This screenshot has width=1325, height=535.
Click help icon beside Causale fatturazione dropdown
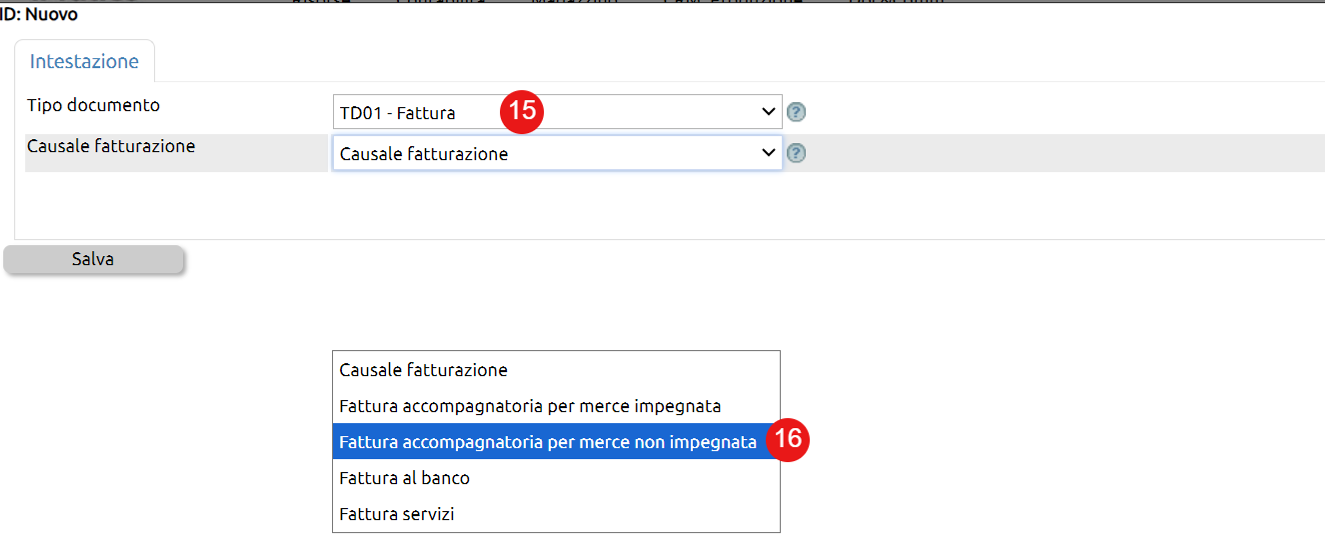[x=796, y=153]
